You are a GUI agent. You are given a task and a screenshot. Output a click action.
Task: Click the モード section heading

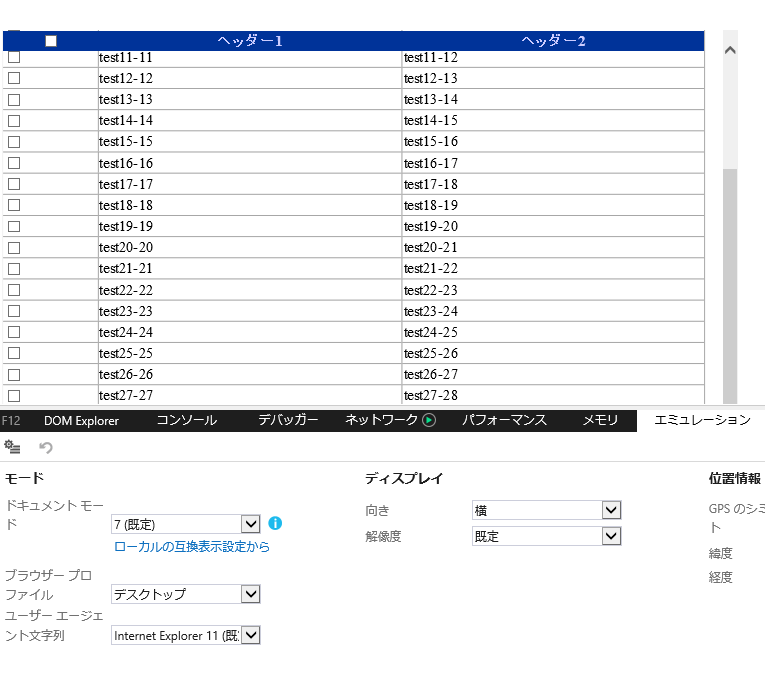[x=24, y=478]
